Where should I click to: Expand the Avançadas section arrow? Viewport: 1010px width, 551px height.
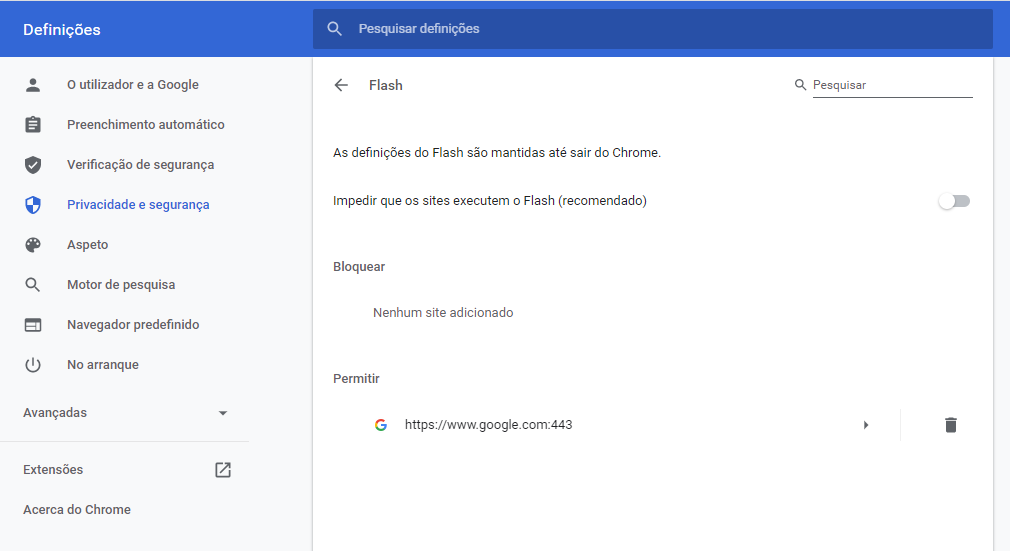[223, 413]
